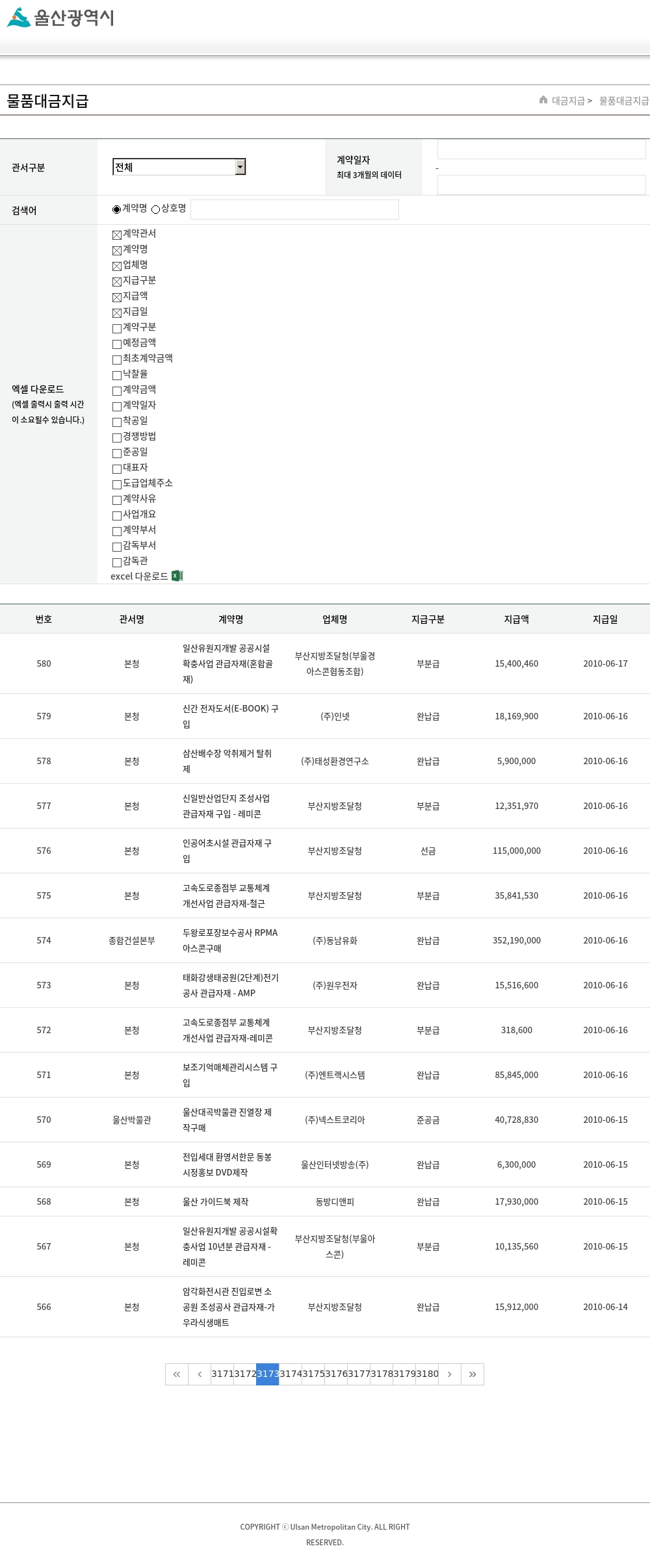Go to the first page arrow
The image size is (650, 1568).
(x=177, y=1374)
